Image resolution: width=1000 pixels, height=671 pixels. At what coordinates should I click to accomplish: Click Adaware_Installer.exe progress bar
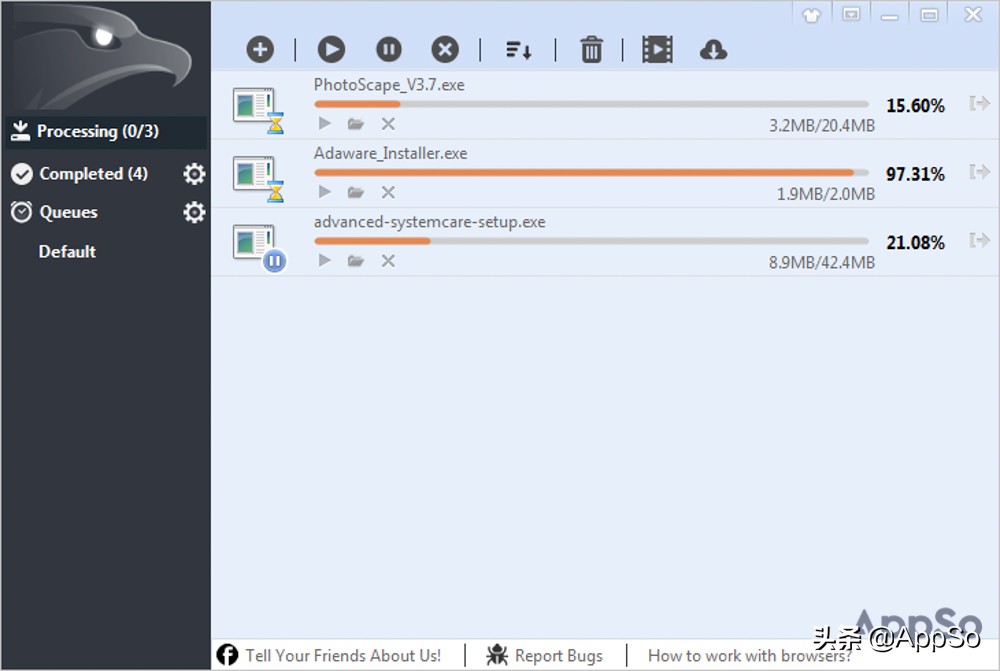click(591, 172)
